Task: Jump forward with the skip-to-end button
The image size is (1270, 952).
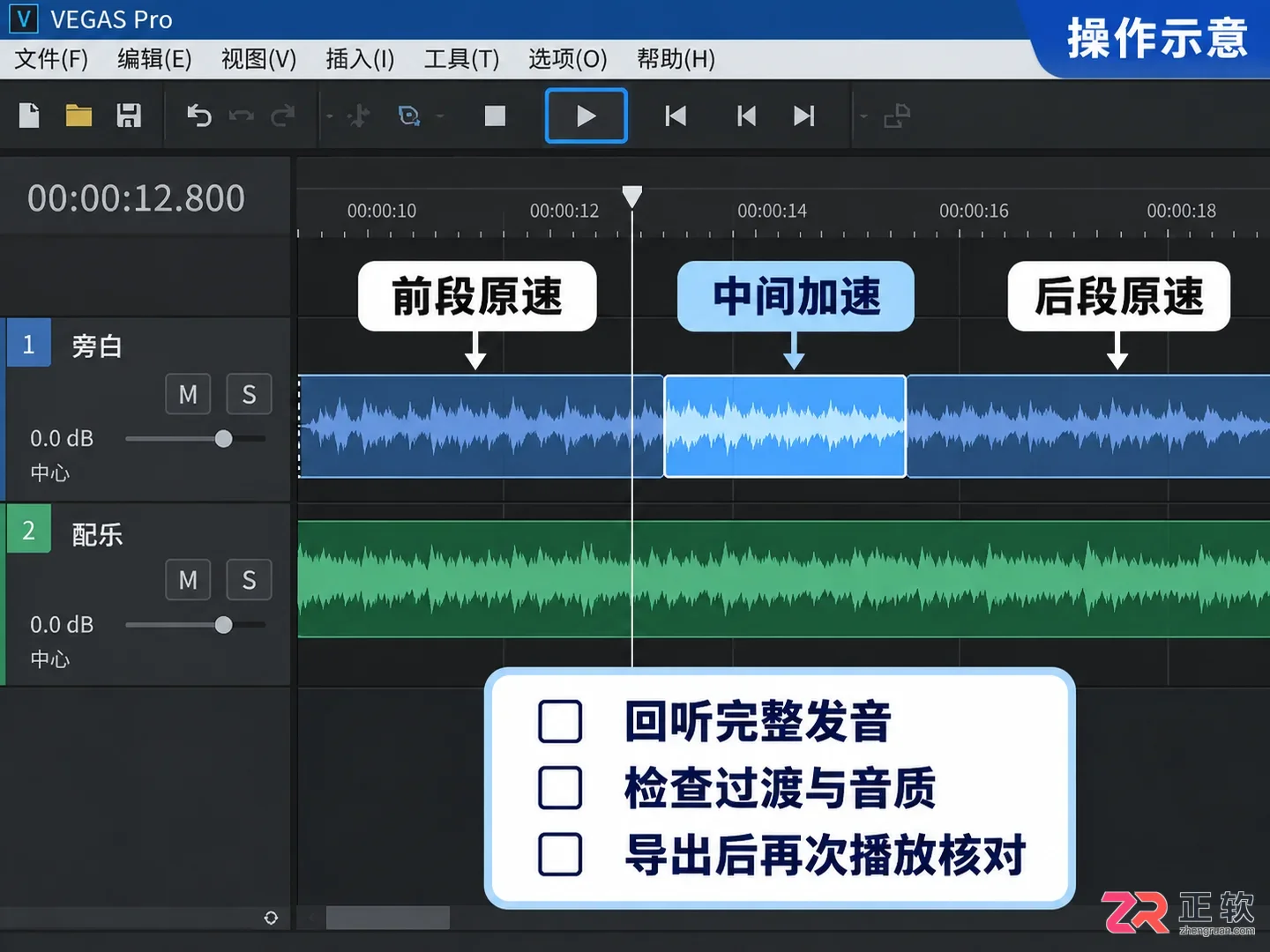Action: (x=803, y=115)
